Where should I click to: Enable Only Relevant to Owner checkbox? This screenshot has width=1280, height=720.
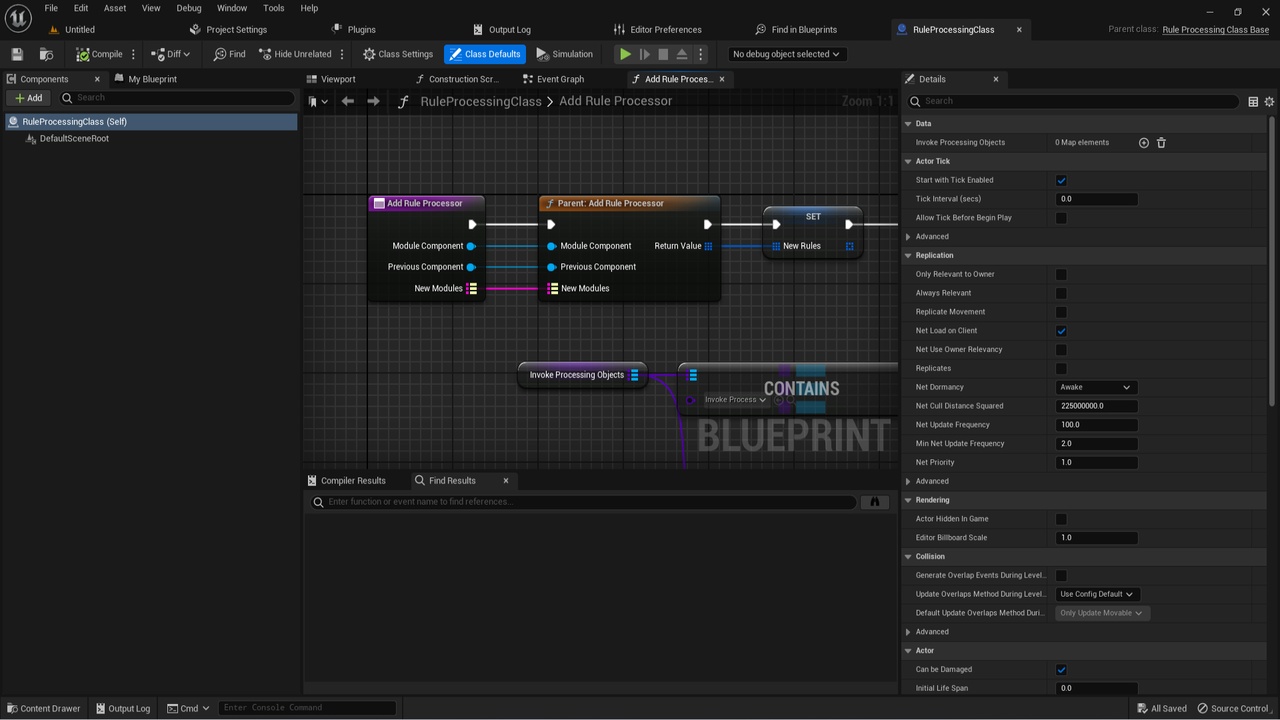[1061, 275]
